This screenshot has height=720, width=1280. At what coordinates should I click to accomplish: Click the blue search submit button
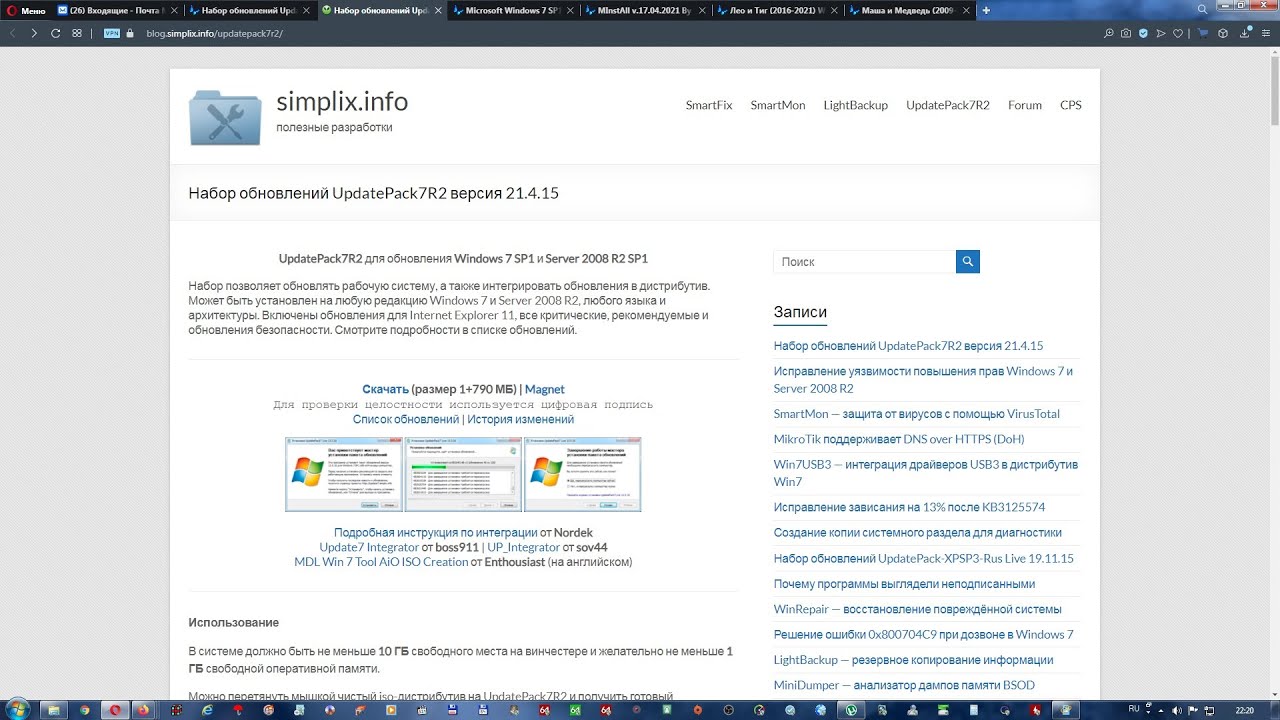coord(968,261)
